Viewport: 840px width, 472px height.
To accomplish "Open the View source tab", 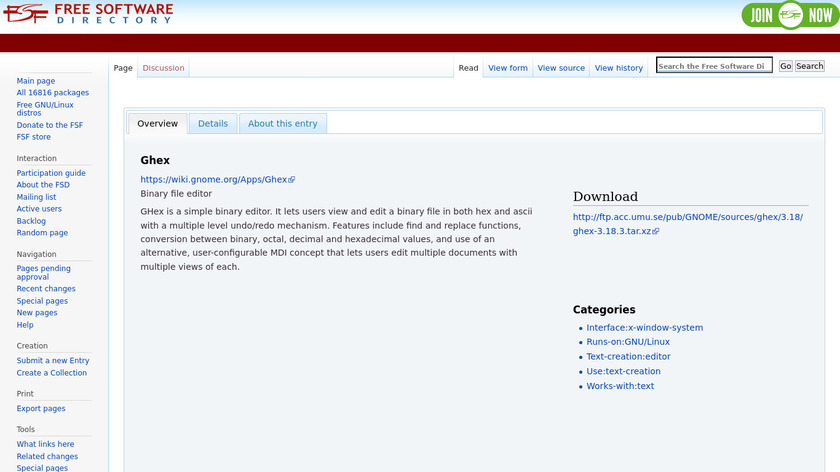I will [x=561, y=68].
